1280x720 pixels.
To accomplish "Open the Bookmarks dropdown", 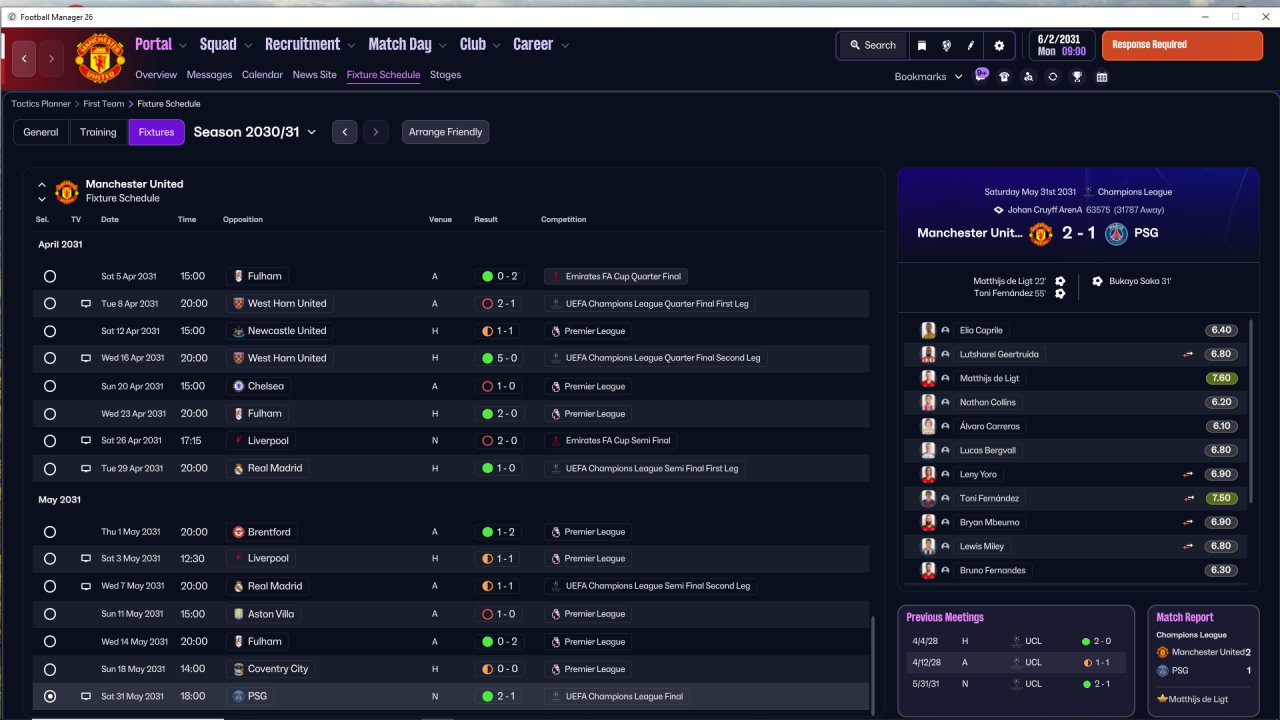I will pyautogui.click(x=928, y=77).
